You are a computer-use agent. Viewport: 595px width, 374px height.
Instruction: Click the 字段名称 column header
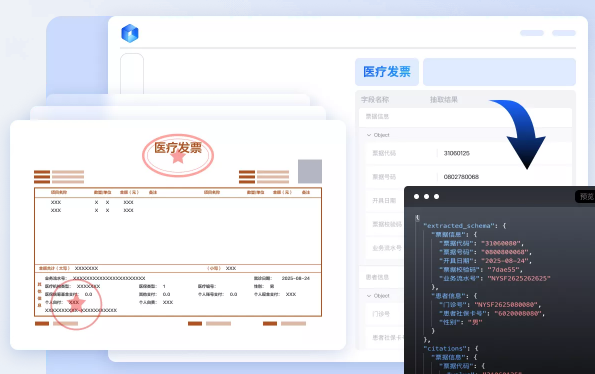(375, 100)
